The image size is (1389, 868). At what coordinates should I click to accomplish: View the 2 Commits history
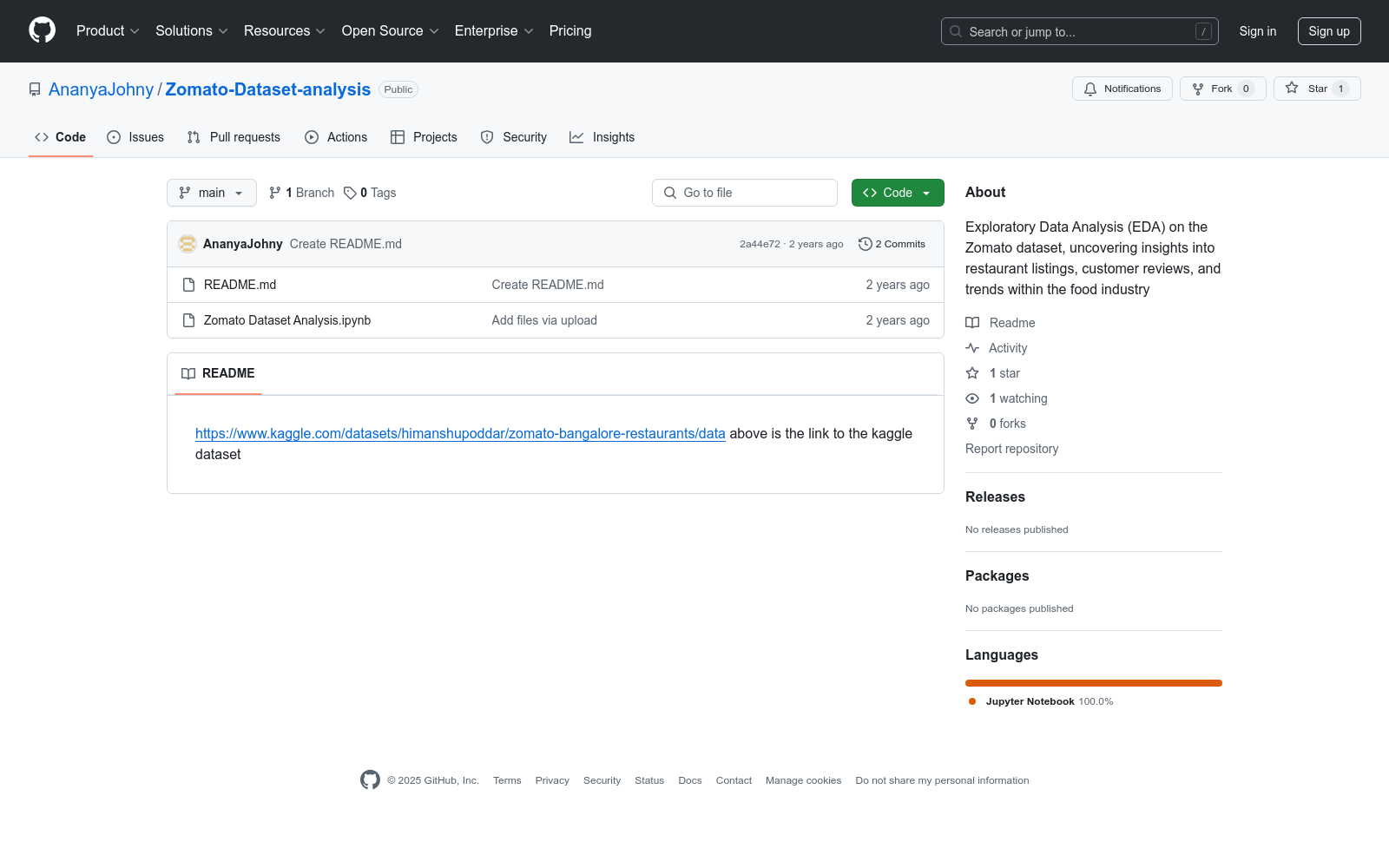pos(892,244)
